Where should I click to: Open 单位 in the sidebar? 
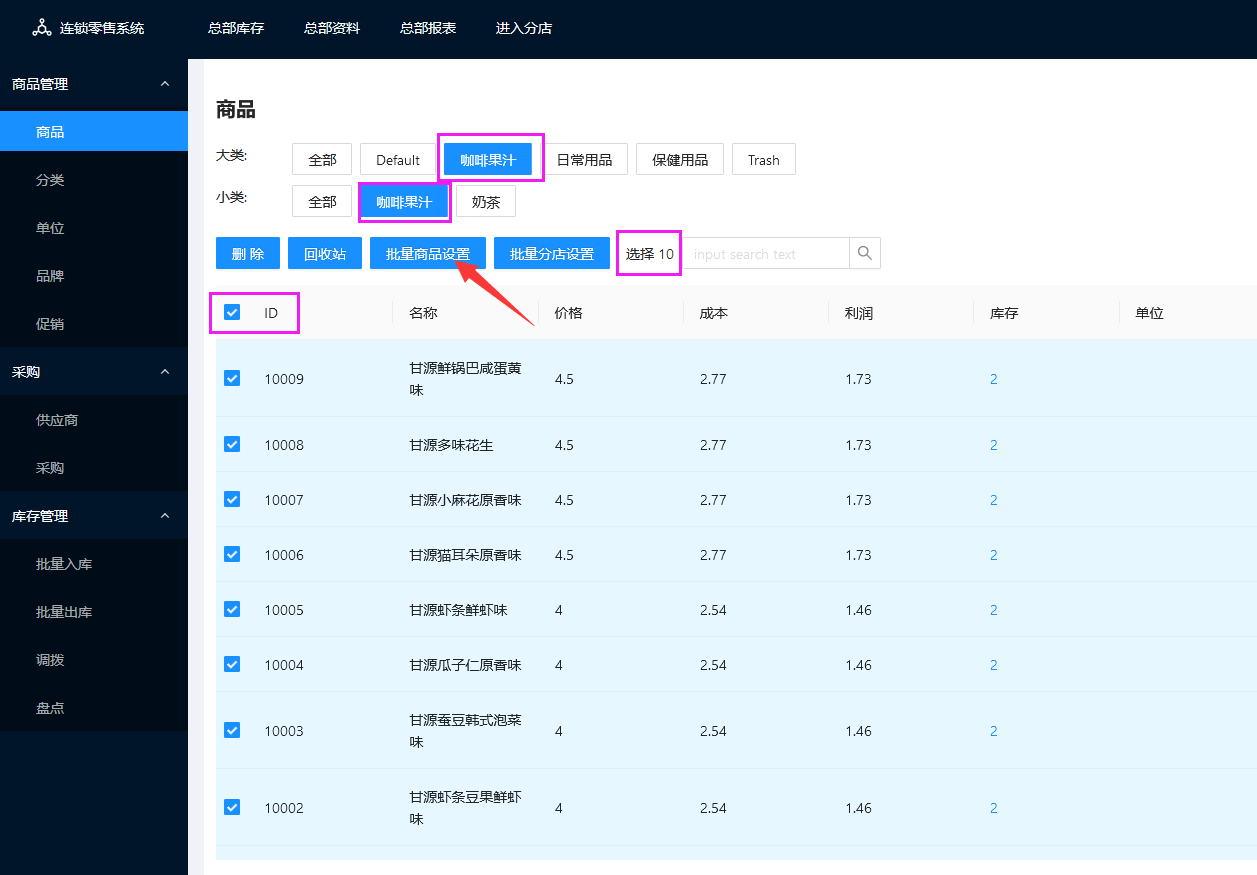94,228
